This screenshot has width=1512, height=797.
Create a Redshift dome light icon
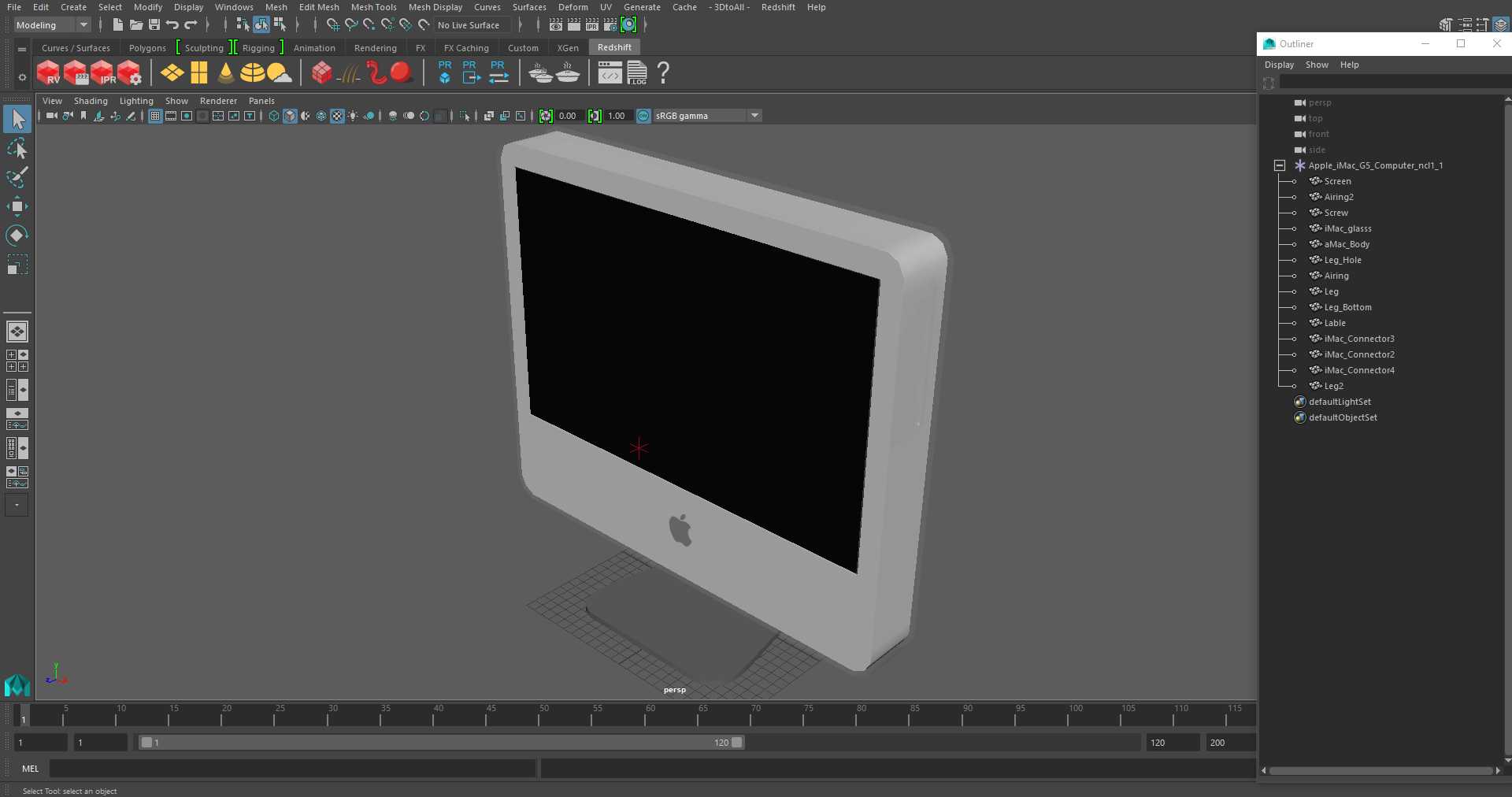252,73
